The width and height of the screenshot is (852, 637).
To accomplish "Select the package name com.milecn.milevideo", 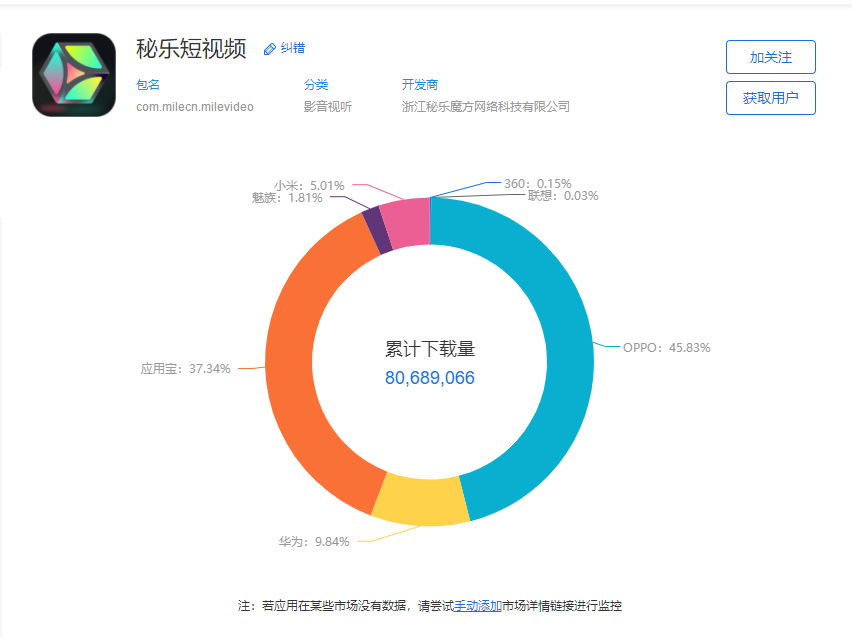I will tap(194, 105).
